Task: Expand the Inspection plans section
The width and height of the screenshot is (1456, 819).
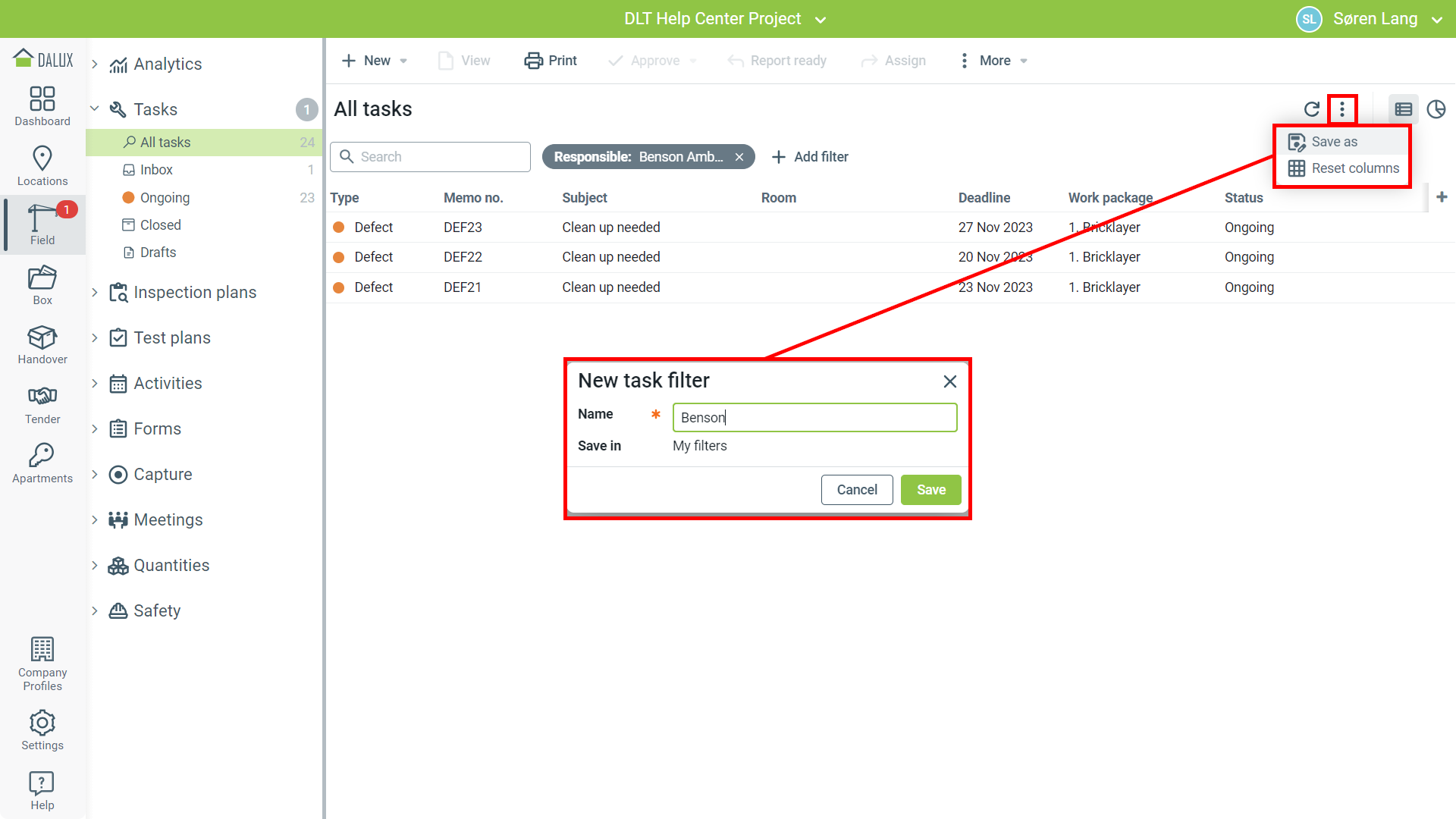Action: [x=95, y=292]
